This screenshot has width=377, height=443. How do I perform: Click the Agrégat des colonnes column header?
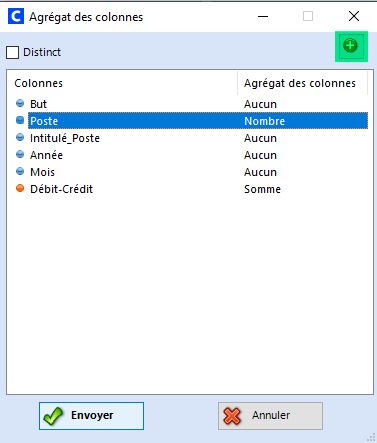(302, 83)
